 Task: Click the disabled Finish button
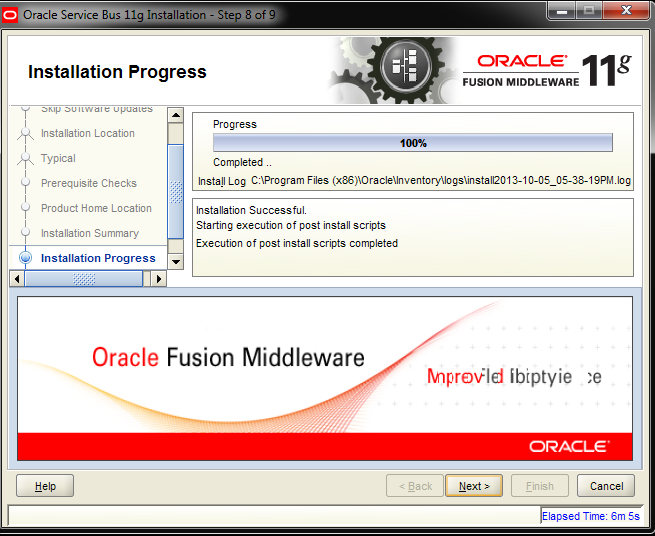(540, 486)
